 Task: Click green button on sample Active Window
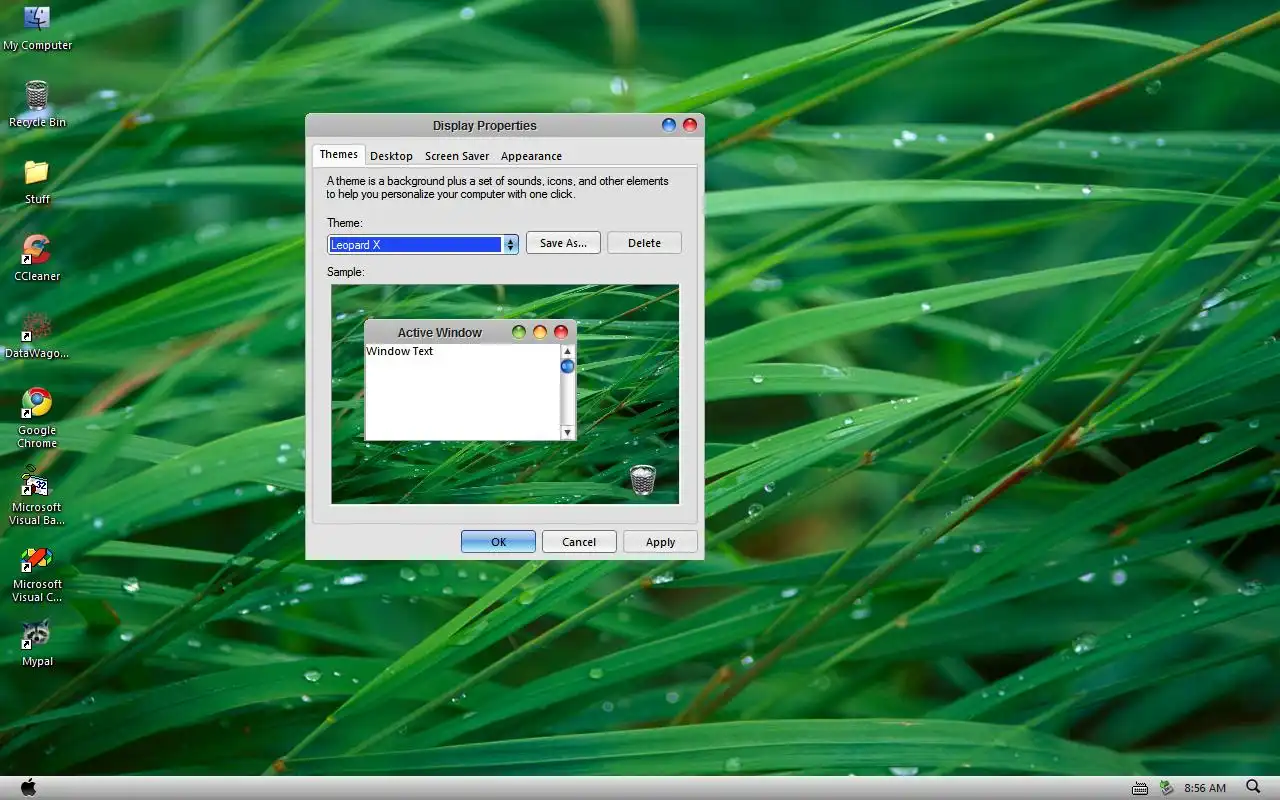point(519,332)
